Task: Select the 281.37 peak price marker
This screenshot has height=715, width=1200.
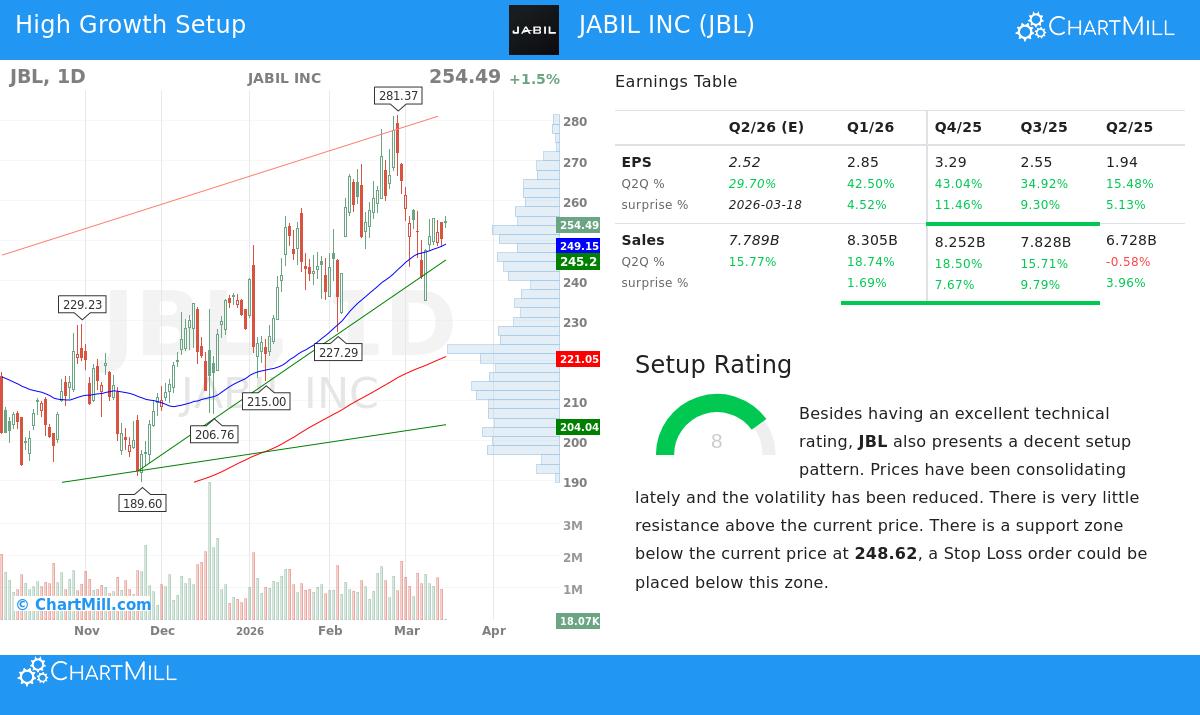Action: click(x=397, y=96)
